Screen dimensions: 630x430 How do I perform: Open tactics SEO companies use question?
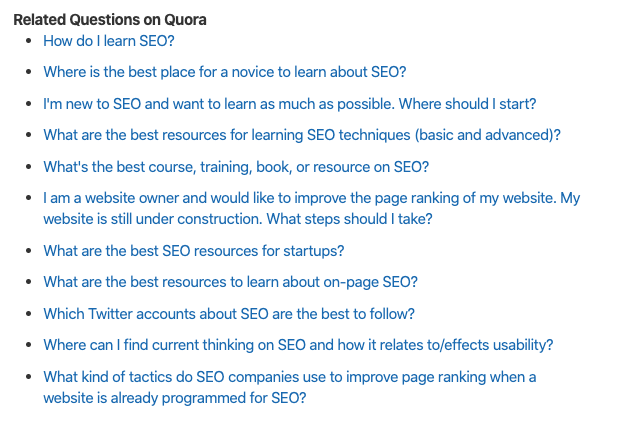coord(290,377)
